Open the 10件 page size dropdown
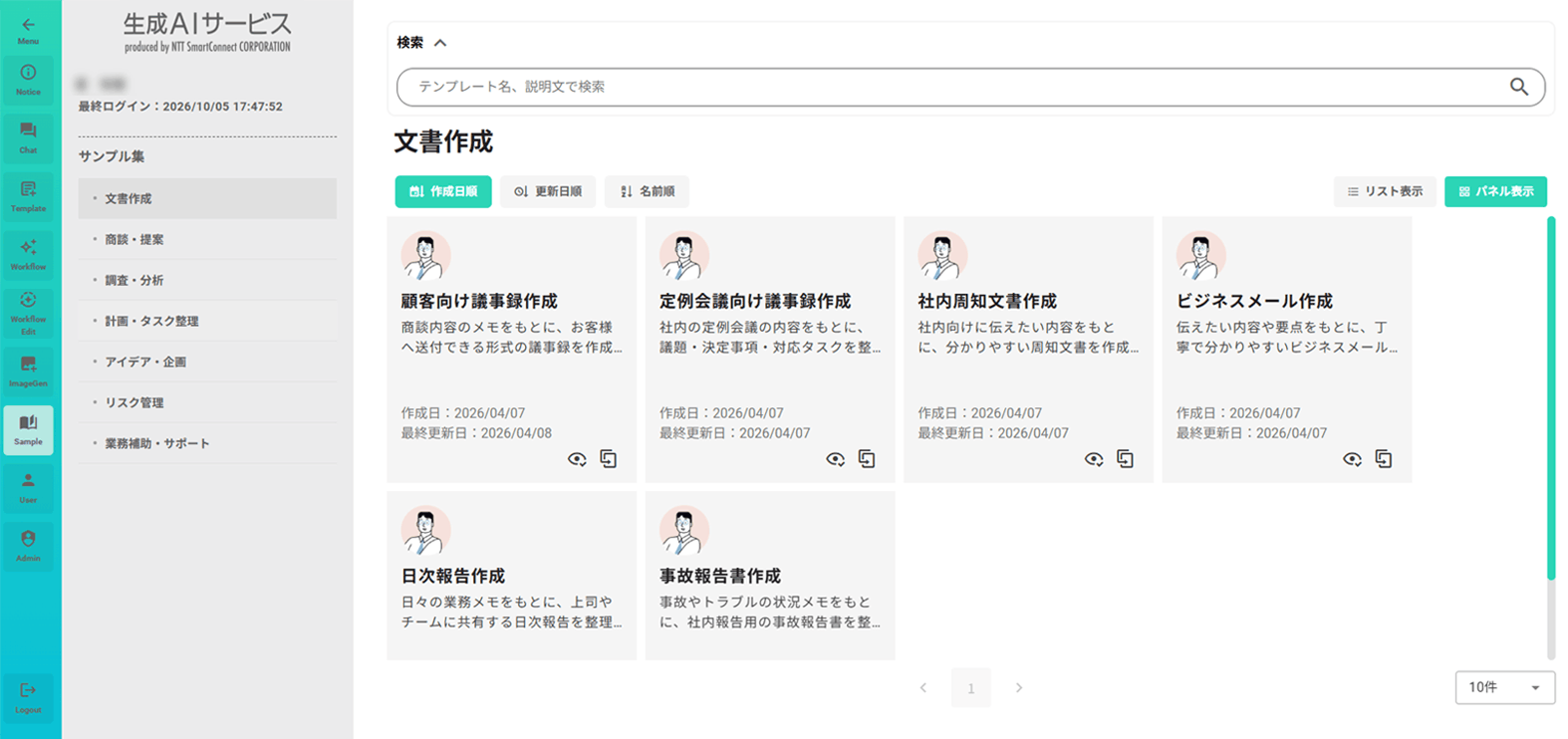Image resolution: width=1568 pixels, height=739 pixels. click(x=1504, y=687)
